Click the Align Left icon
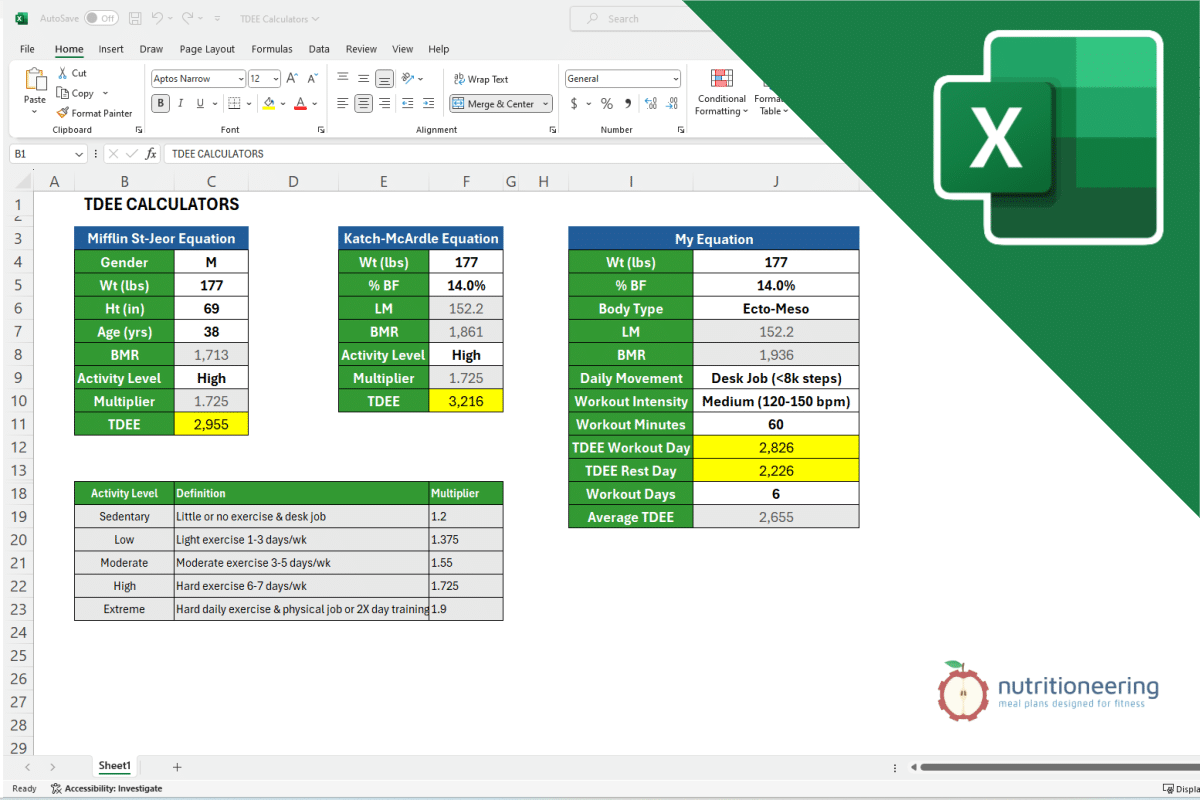The image size is (1200, 800). pos(342,103)
